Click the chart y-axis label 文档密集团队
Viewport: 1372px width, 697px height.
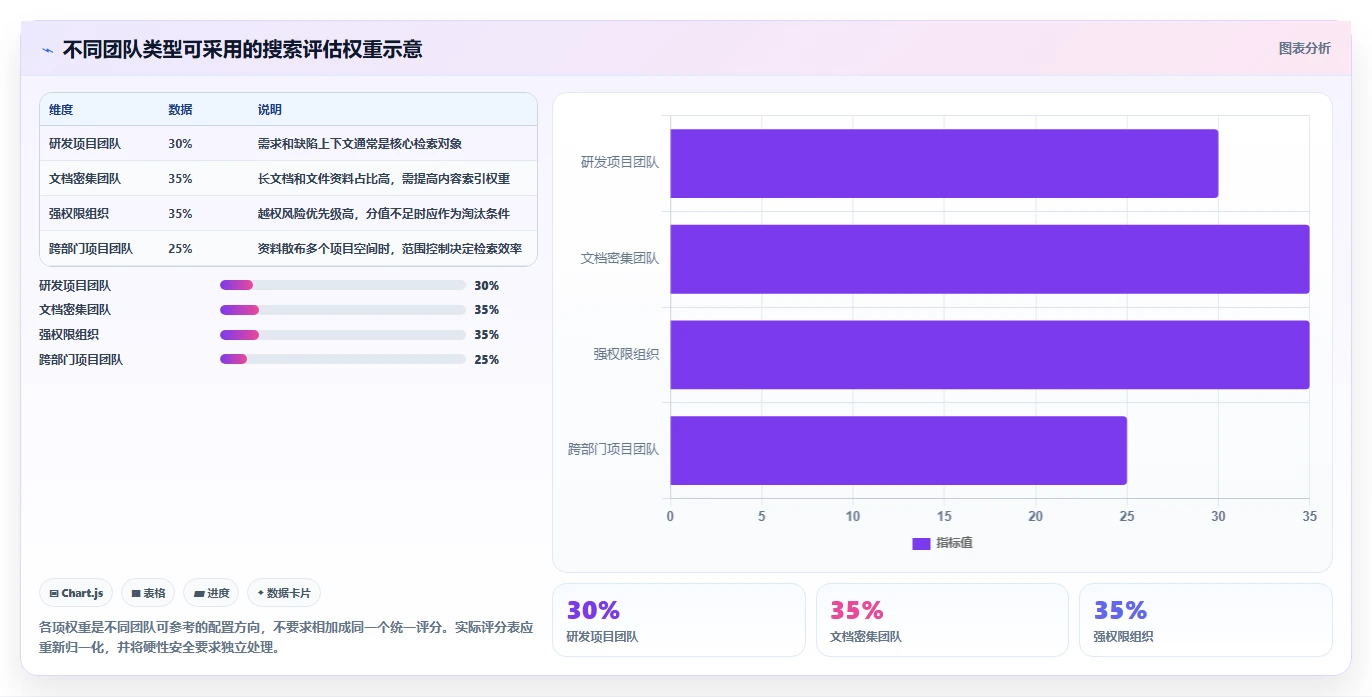620,258
